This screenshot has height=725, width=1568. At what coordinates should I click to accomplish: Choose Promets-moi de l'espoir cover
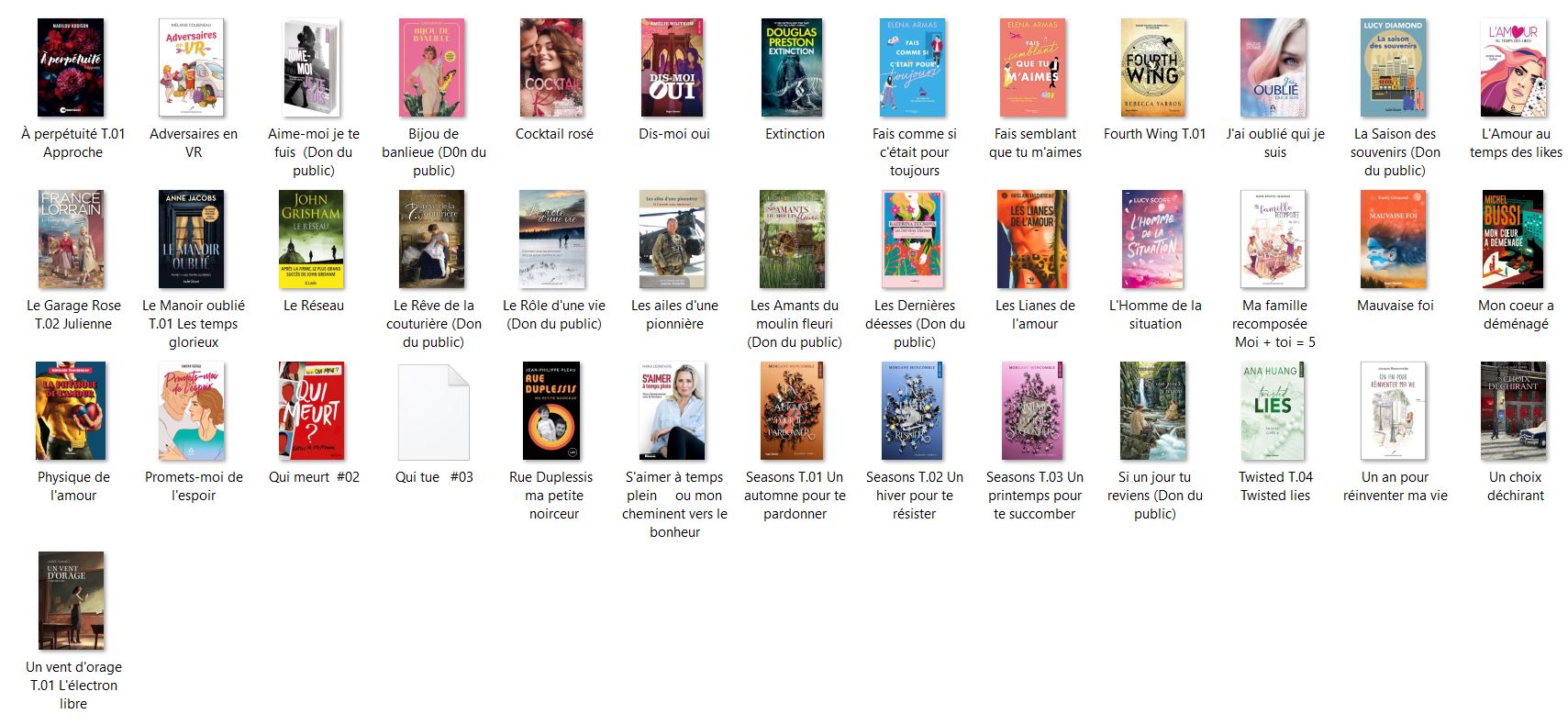192,411
